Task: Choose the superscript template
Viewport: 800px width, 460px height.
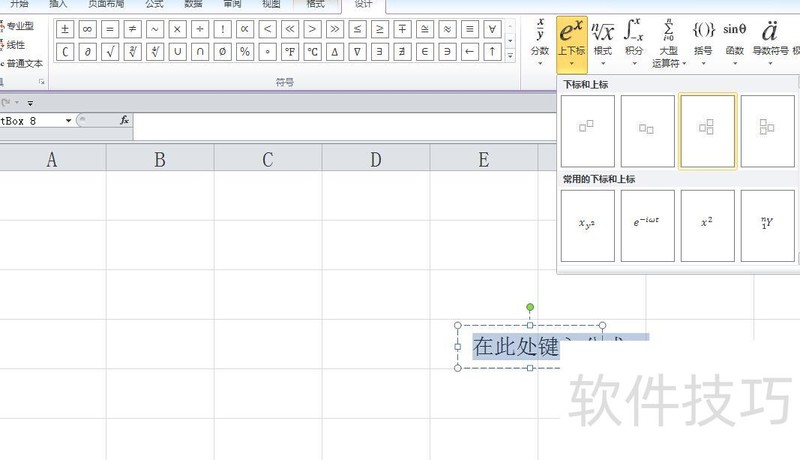Action: click(587, 130)
